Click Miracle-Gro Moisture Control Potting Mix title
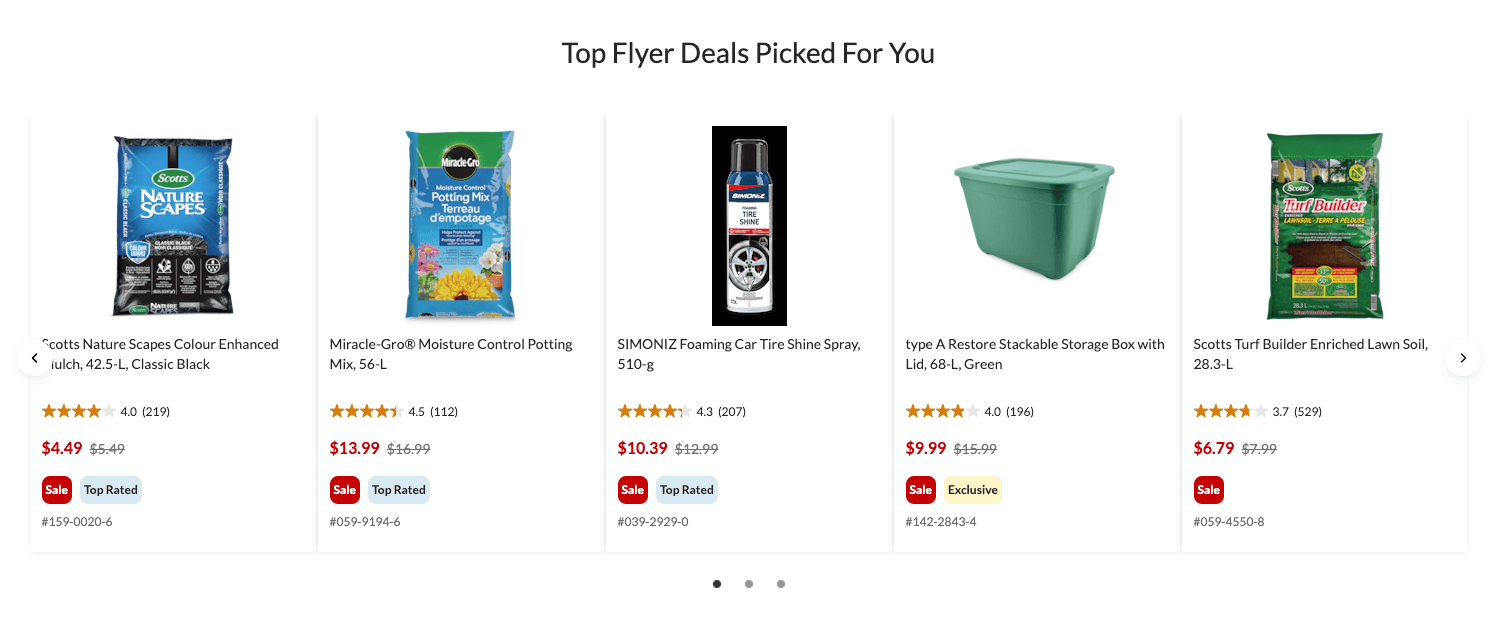The height and width of the screenshot is (625, 1498). click(x=451, y=354)
